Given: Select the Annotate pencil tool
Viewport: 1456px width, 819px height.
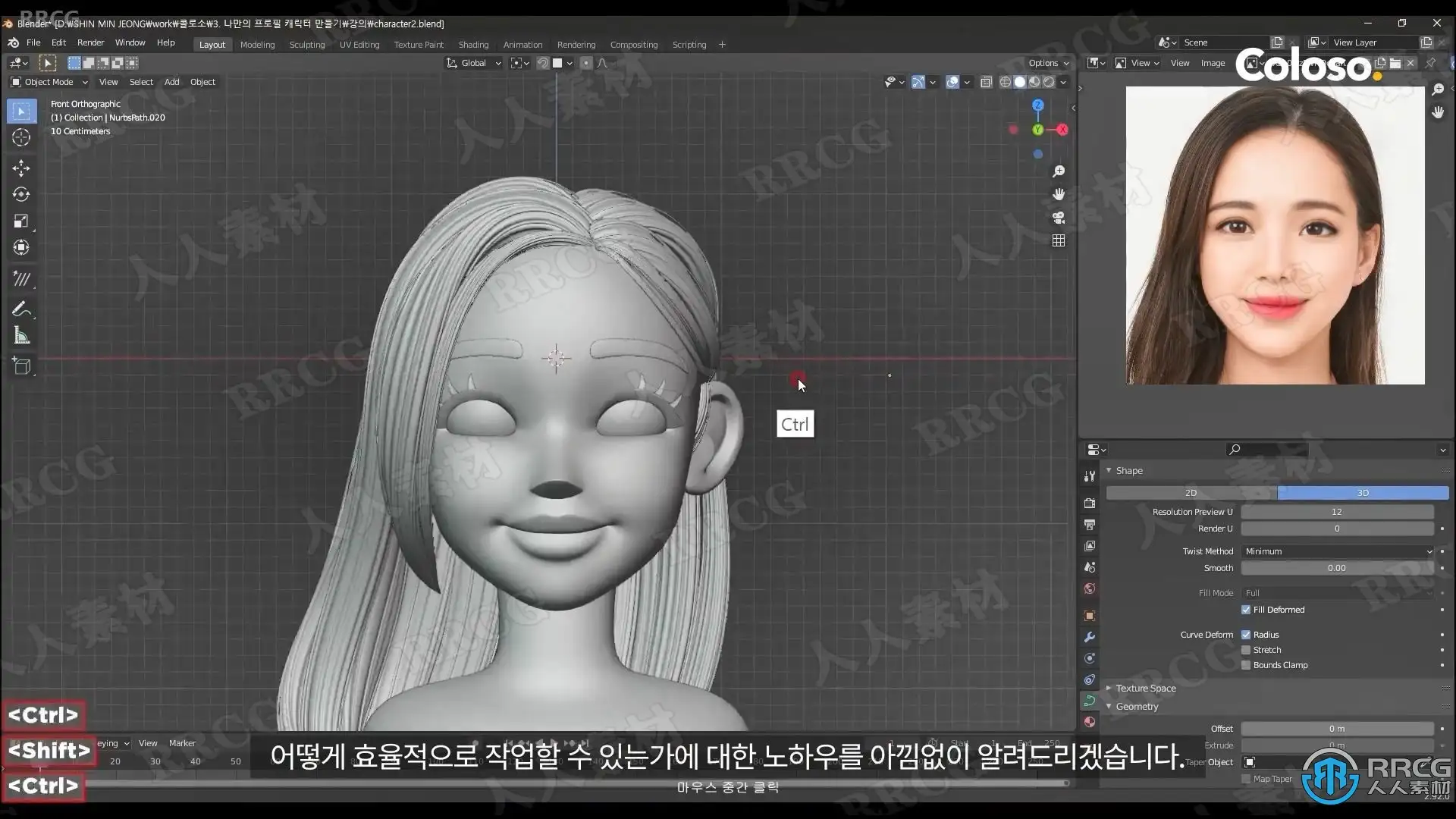Looking at the screenshot, I should pyautogui.click(x=21, y=309).
